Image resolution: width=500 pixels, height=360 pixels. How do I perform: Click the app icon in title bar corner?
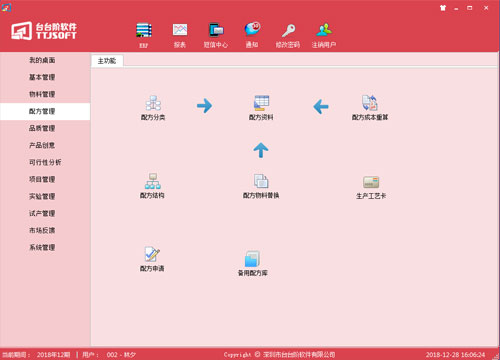click(x=6, y=7)
